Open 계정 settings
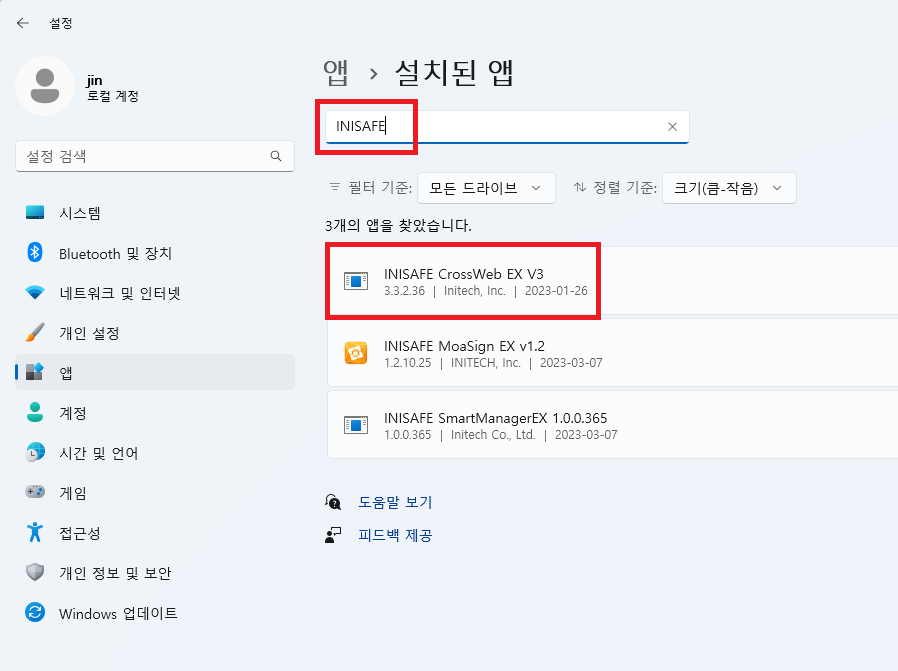The height and width of the screenshot is (671, 898). [x=66, y=413]
